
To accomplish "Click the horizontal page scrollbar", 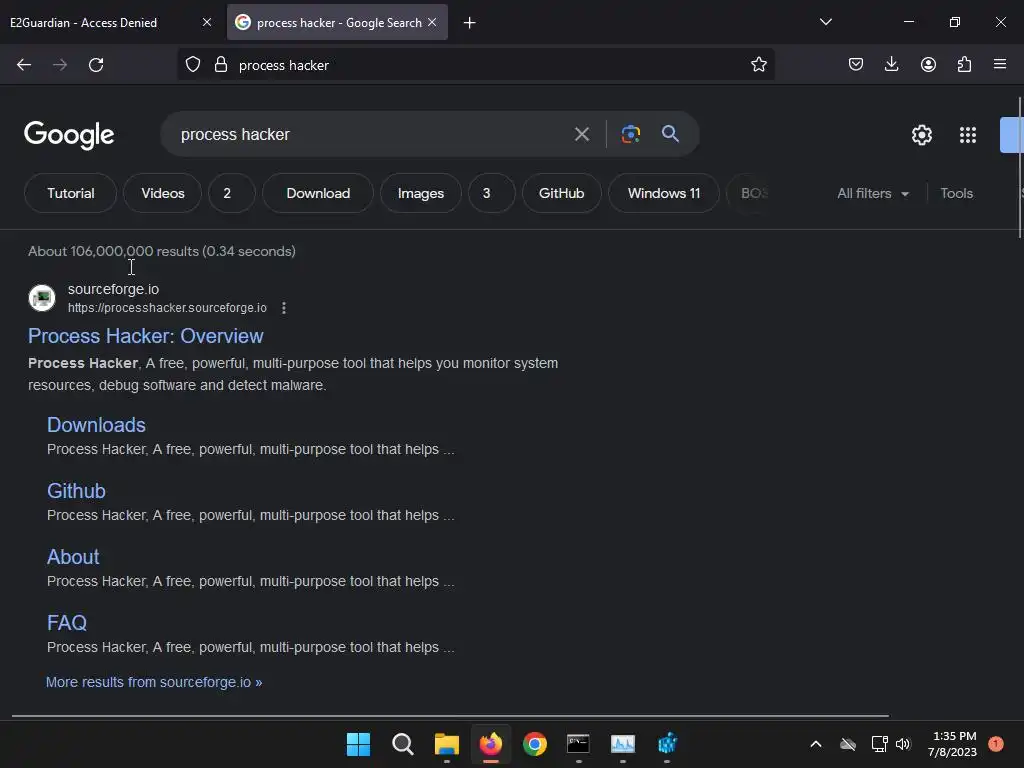I will (451, 716).
